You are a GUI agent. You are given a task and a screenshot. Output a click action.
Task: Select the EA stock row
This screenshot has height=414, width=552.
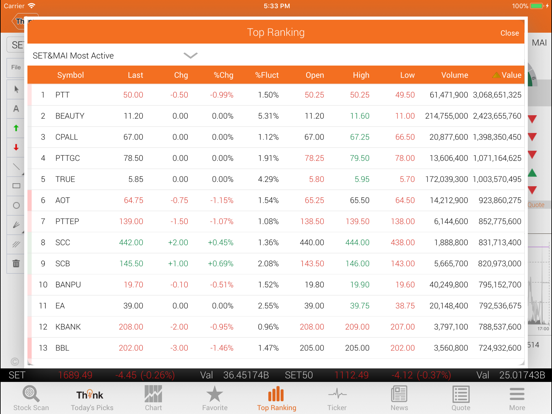click(276, 306)
